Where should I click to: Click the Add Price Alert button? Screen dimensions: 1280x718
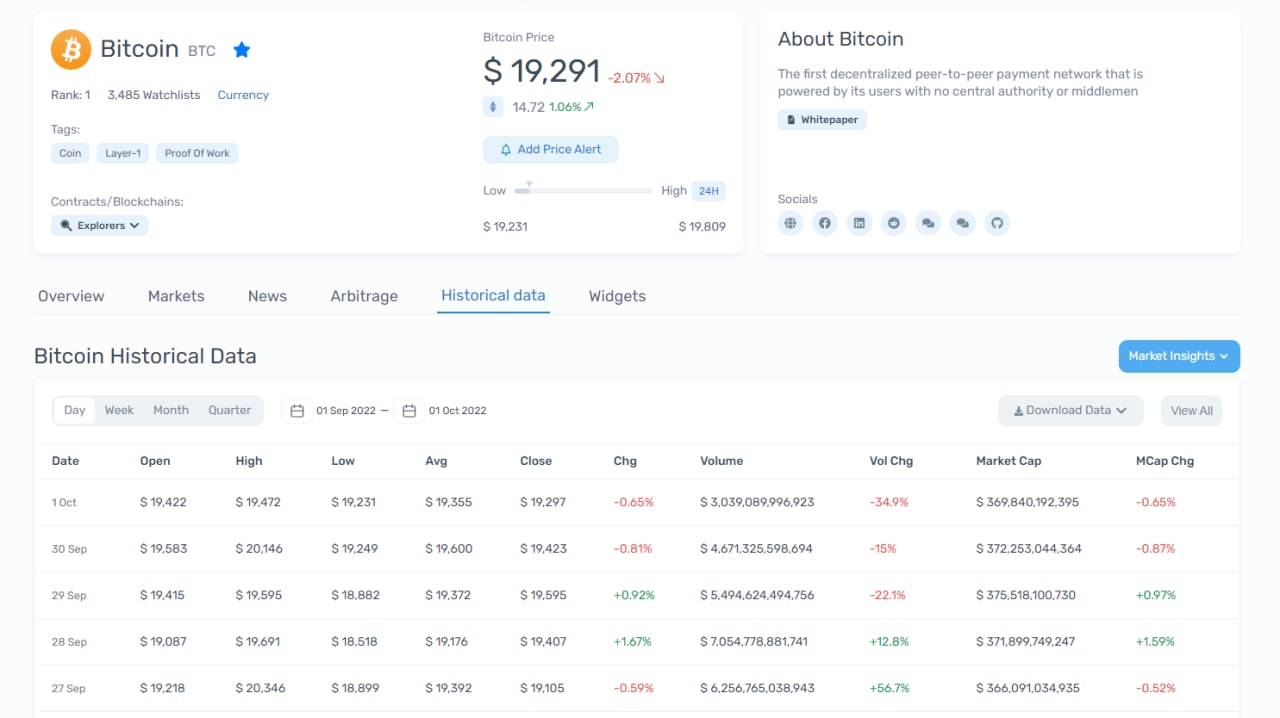coord(550,150)
